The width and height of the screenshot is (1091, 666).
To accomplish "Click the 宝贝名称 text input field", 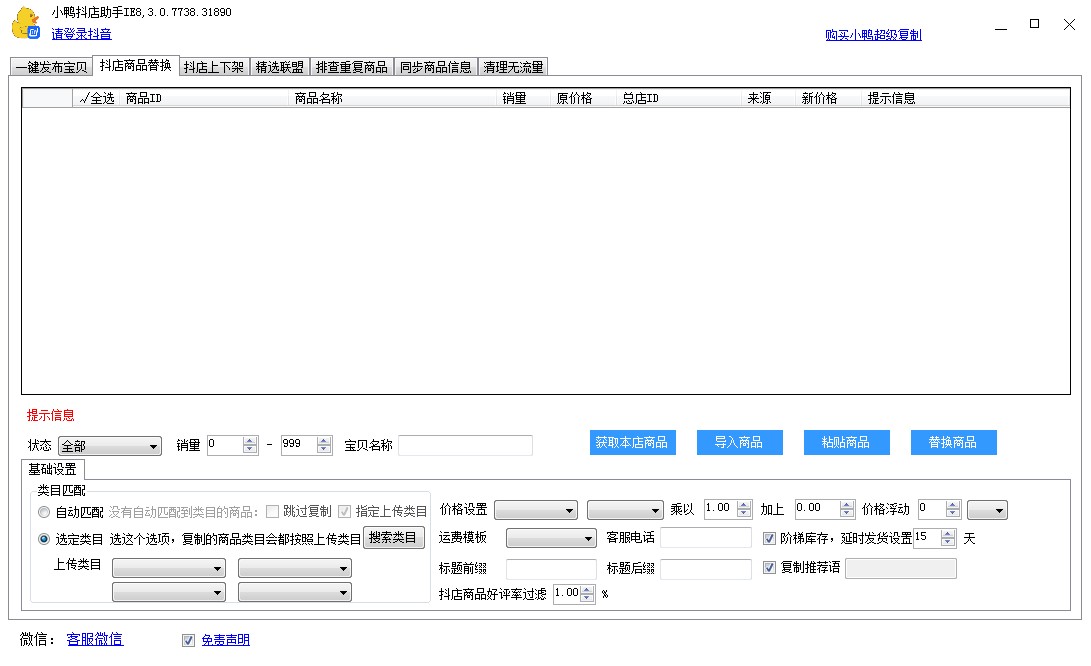I will click(x=465, y=446).
